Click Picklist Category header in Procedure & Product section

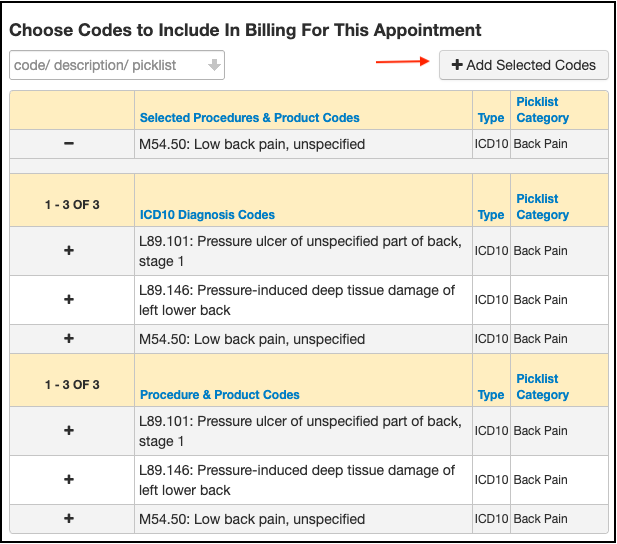coord(542,387)
